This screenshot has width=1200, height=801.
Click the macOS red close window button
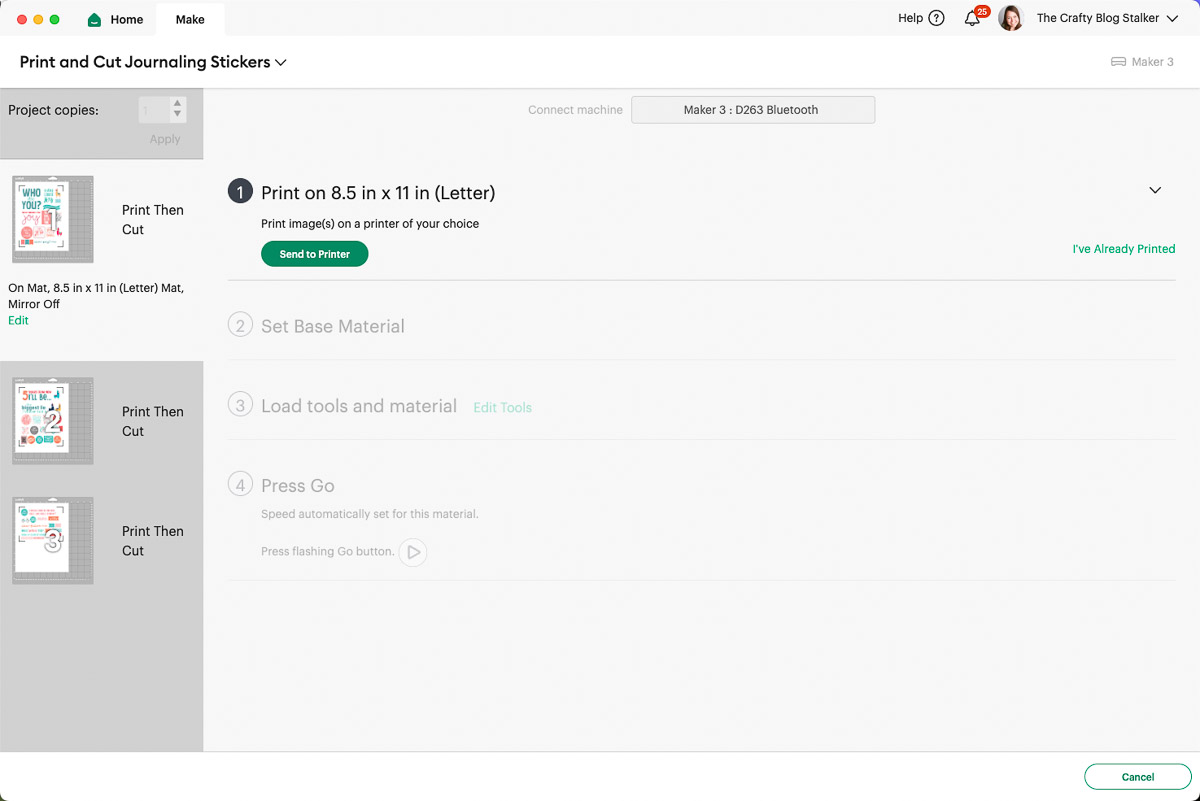coord(22,19)
